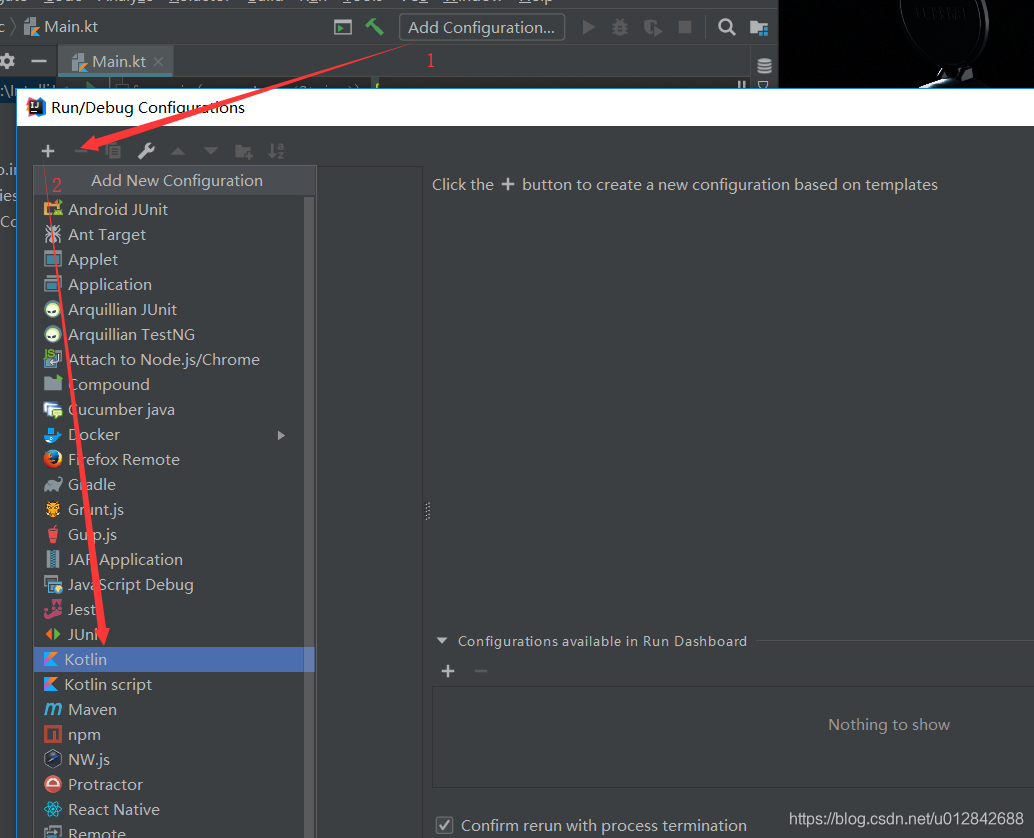Select Gulp.js configuration type
The width and height of the screenshot is (1034, 838).
click(x=170, y=535)
